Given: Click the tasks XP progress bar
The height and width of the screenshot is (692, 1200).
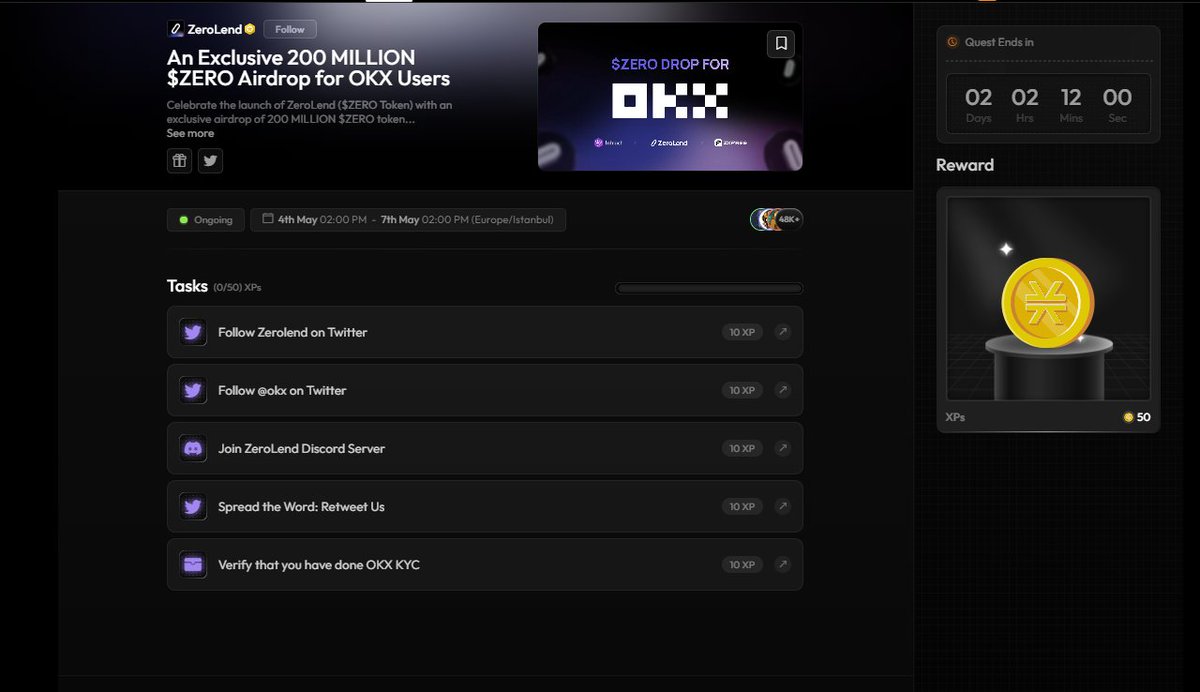Looking at the screenshot, I should tap(709, 288).
